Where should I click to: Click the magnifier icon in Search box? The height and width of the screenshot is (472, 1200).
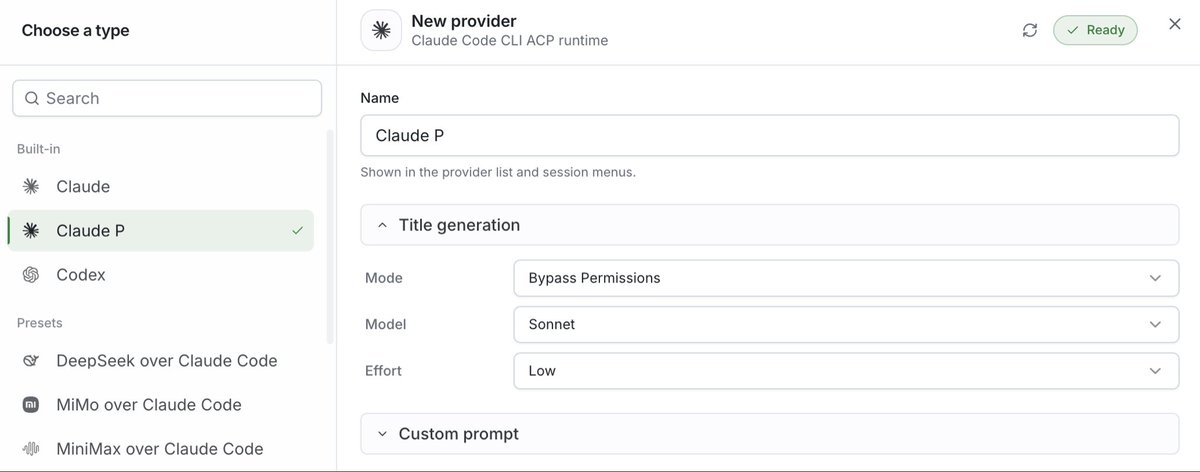click(x=32, y=98)
